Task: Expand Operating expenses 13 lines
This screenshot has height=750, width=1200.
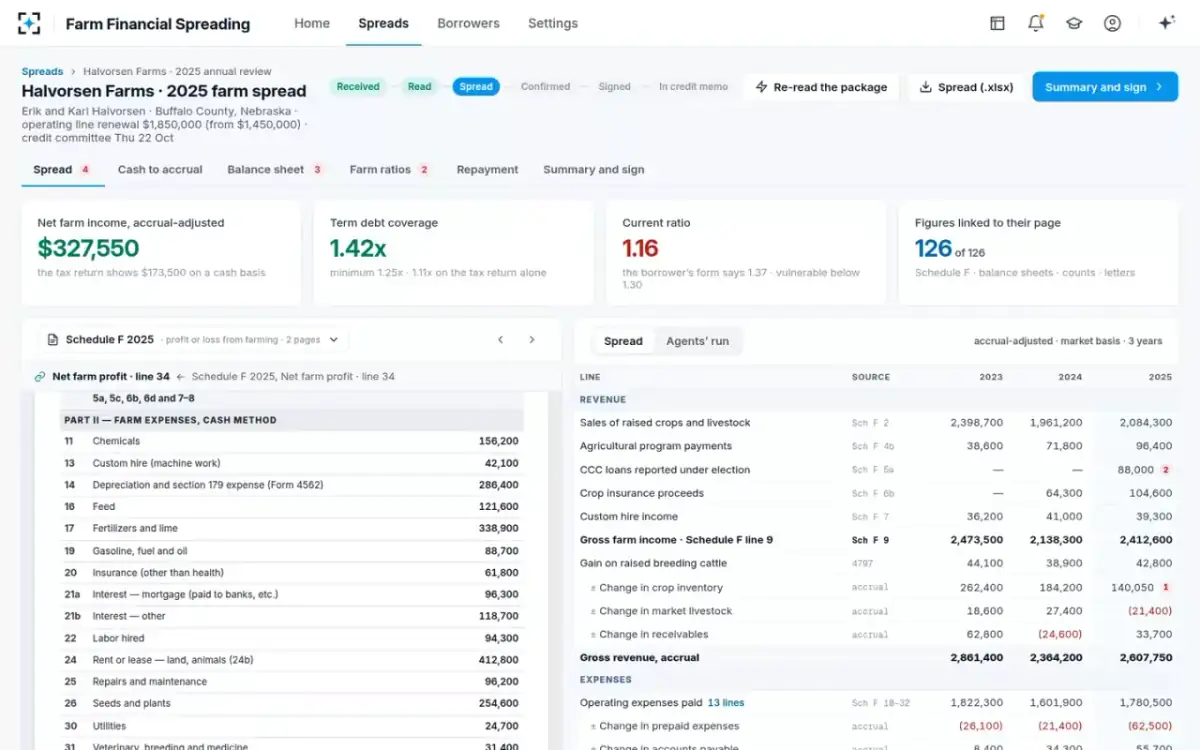Action: click(725, 703)
